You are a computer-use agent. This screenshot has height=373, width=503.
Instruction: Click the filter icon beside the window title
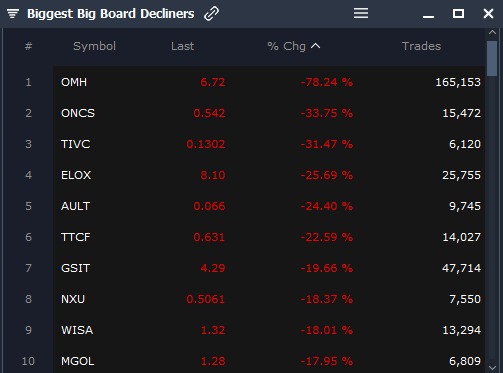point(13,14)
